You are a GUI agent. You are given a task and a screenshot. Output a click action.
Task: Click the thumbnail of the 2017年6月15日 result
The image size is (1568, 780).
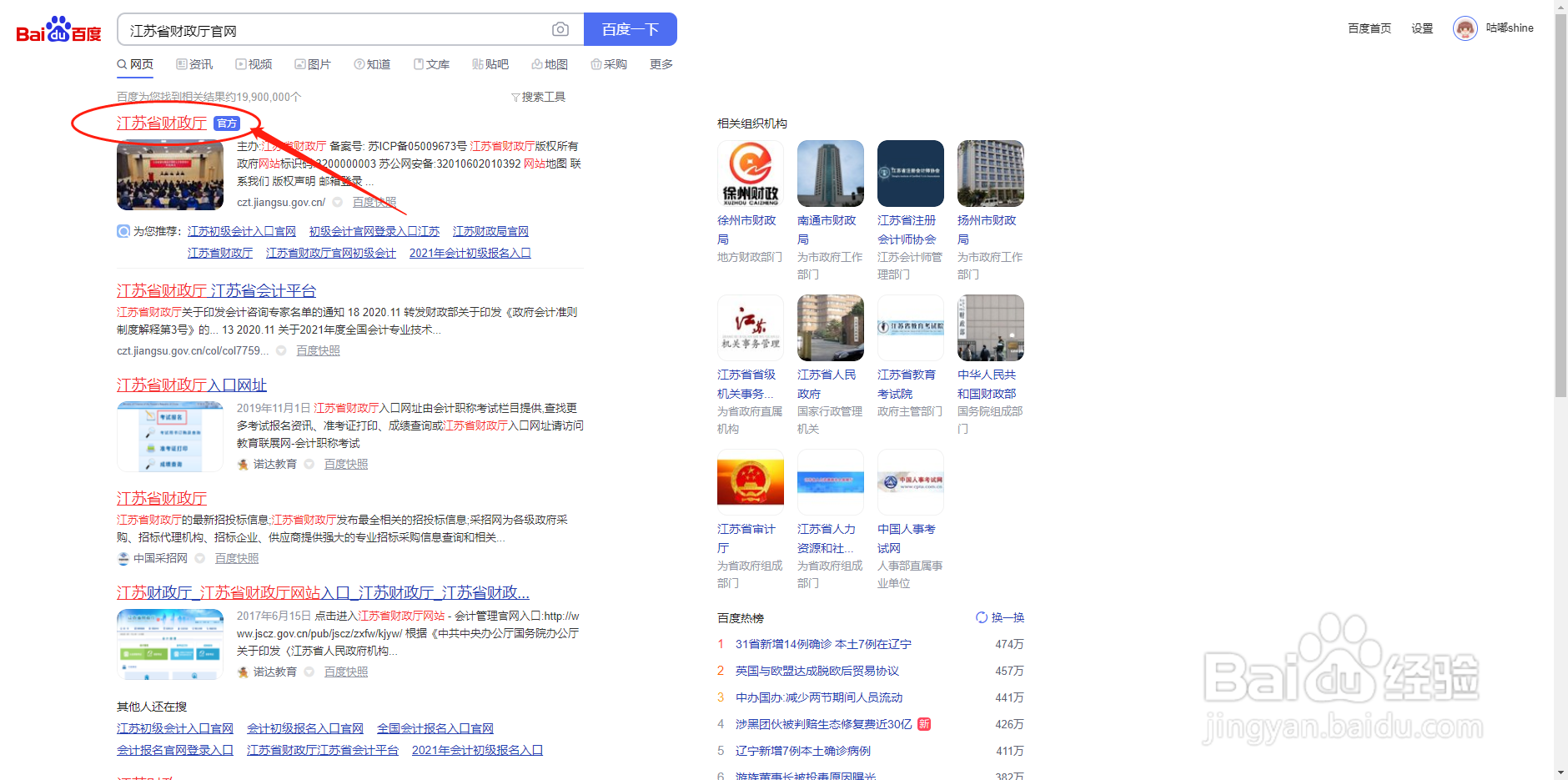(170, 644)
